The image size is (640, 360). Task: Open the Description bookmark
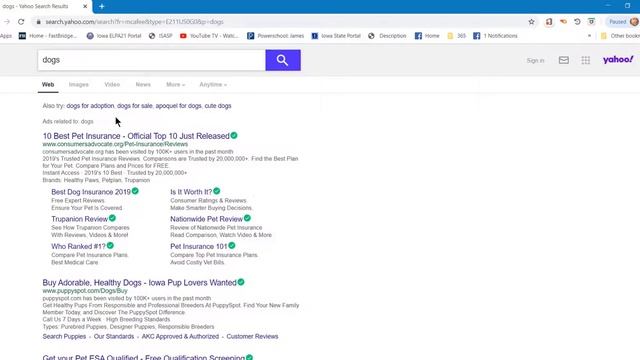pos(387,36)
